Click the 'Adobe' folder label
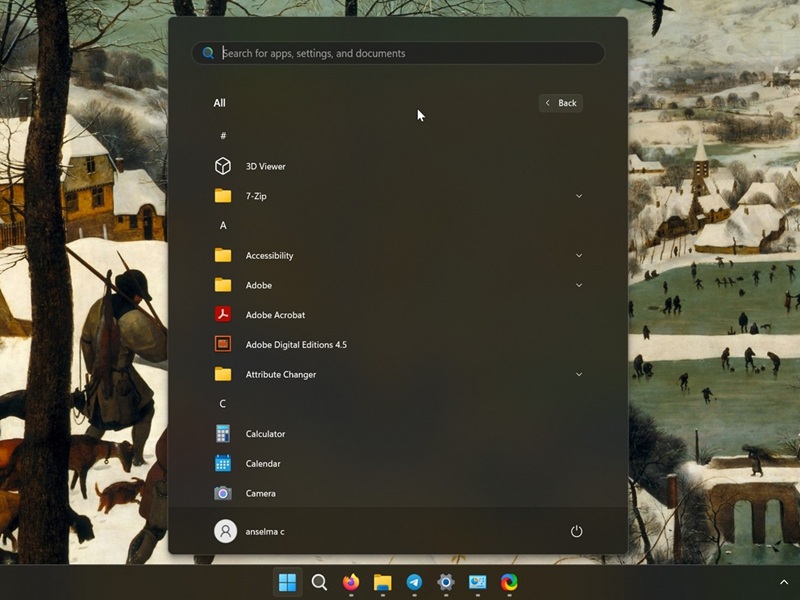 coord(258,285)
